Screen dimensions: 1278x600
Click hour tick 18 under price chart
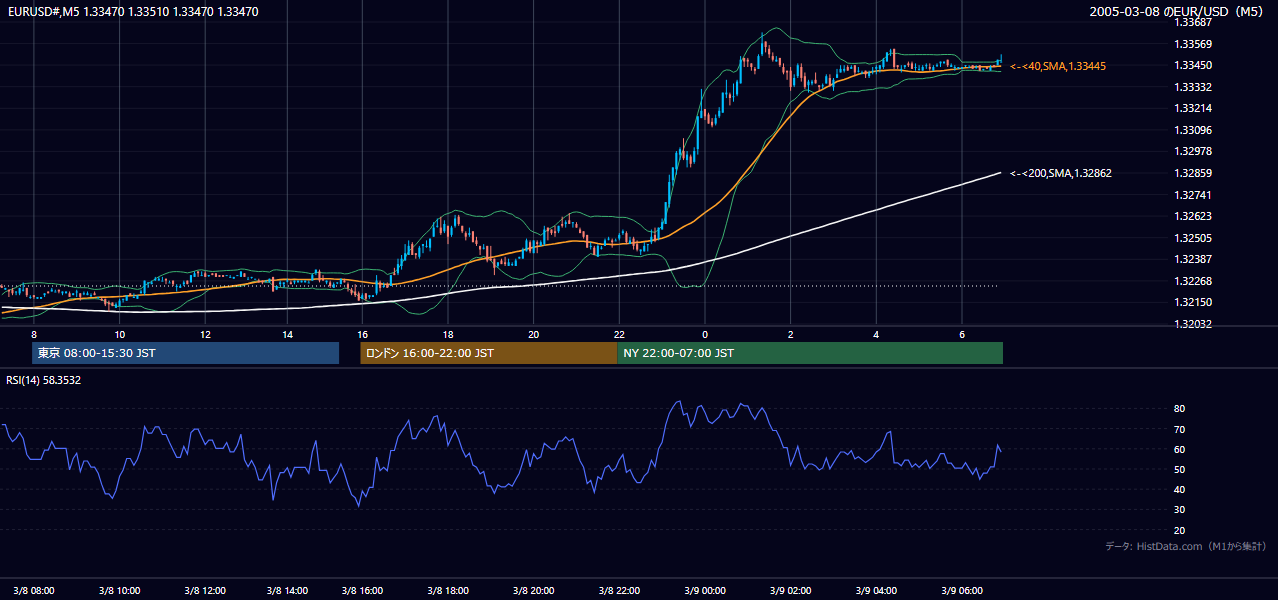448,334
